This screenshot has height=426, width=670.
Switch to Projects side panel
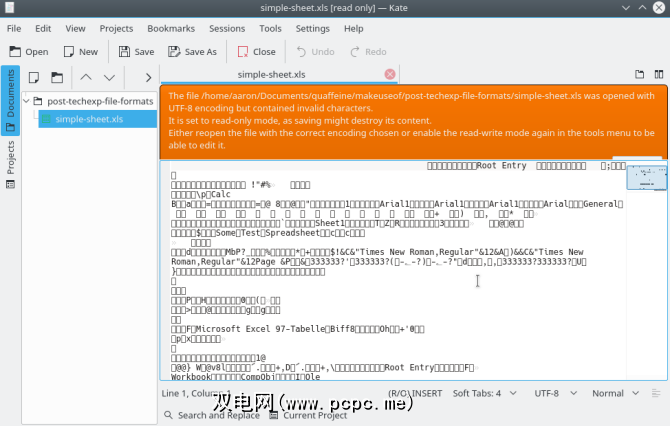[10, 165]
